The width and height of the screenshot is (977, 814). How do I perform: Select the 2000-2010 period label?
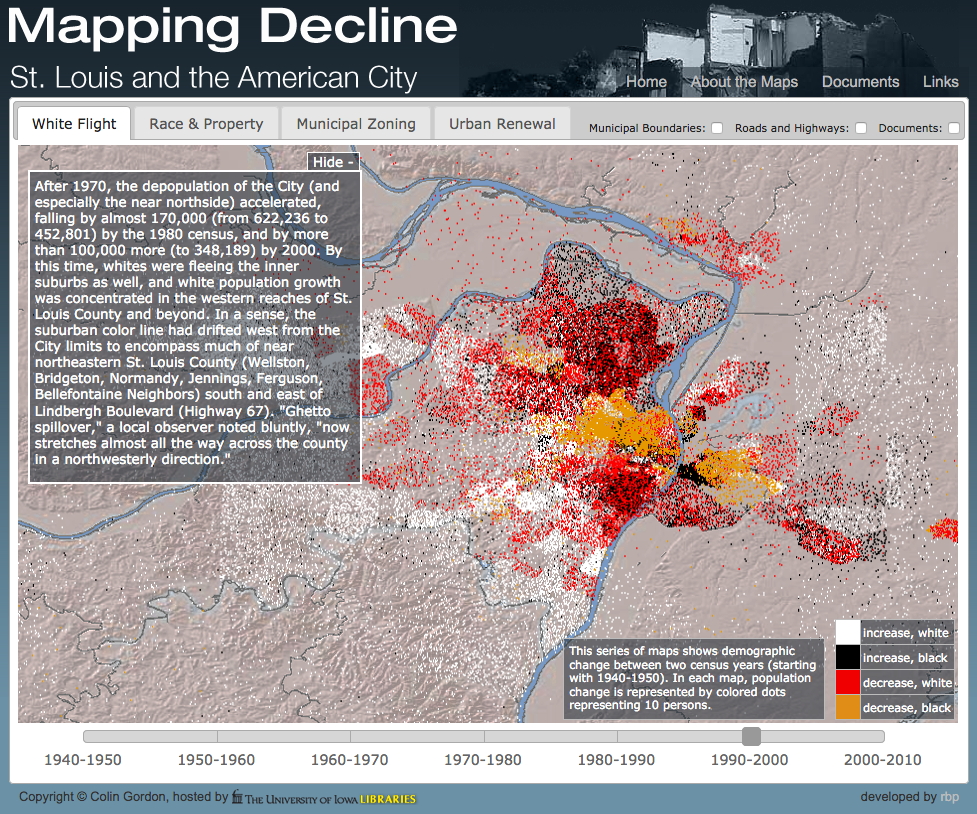883,760
